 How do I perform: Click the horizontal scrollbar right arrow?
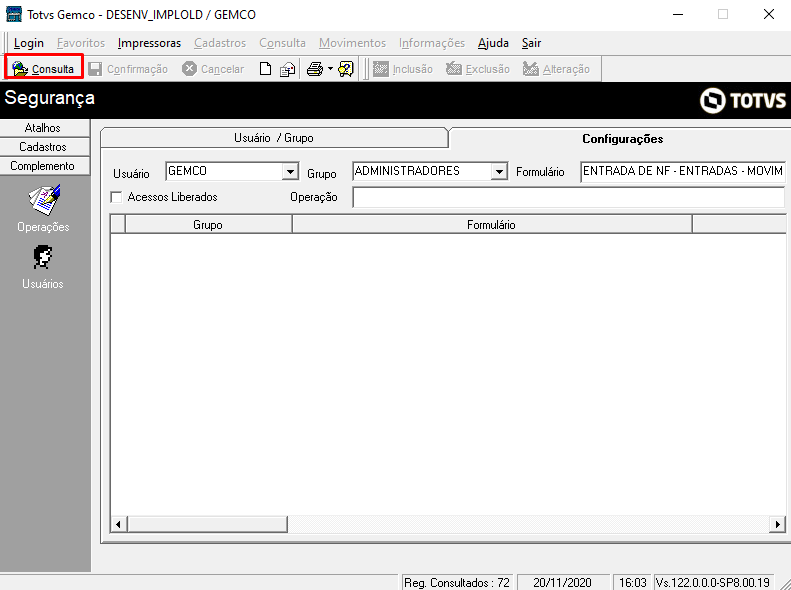pyautogui.click(x=777, y=524)
